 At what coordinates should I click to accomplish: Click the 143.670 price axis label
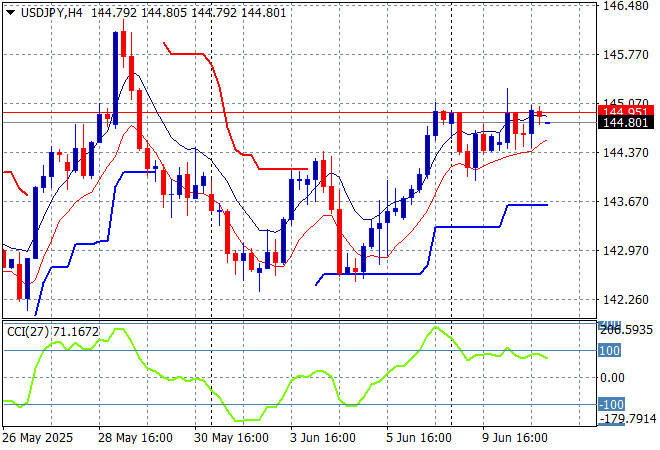(x=626, y=201)
